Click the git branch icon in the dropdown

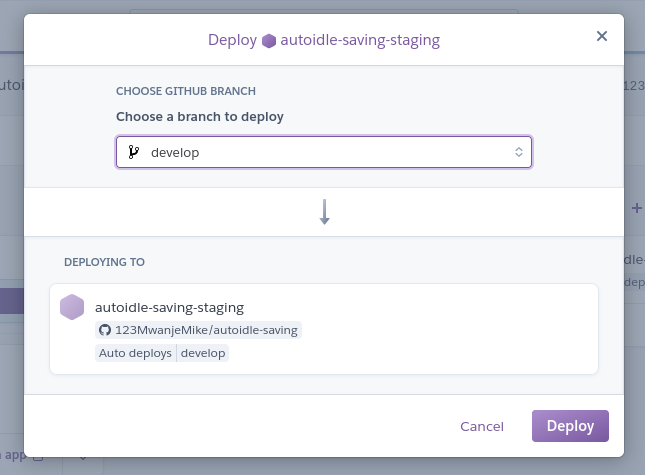click(x=133, y=152)
